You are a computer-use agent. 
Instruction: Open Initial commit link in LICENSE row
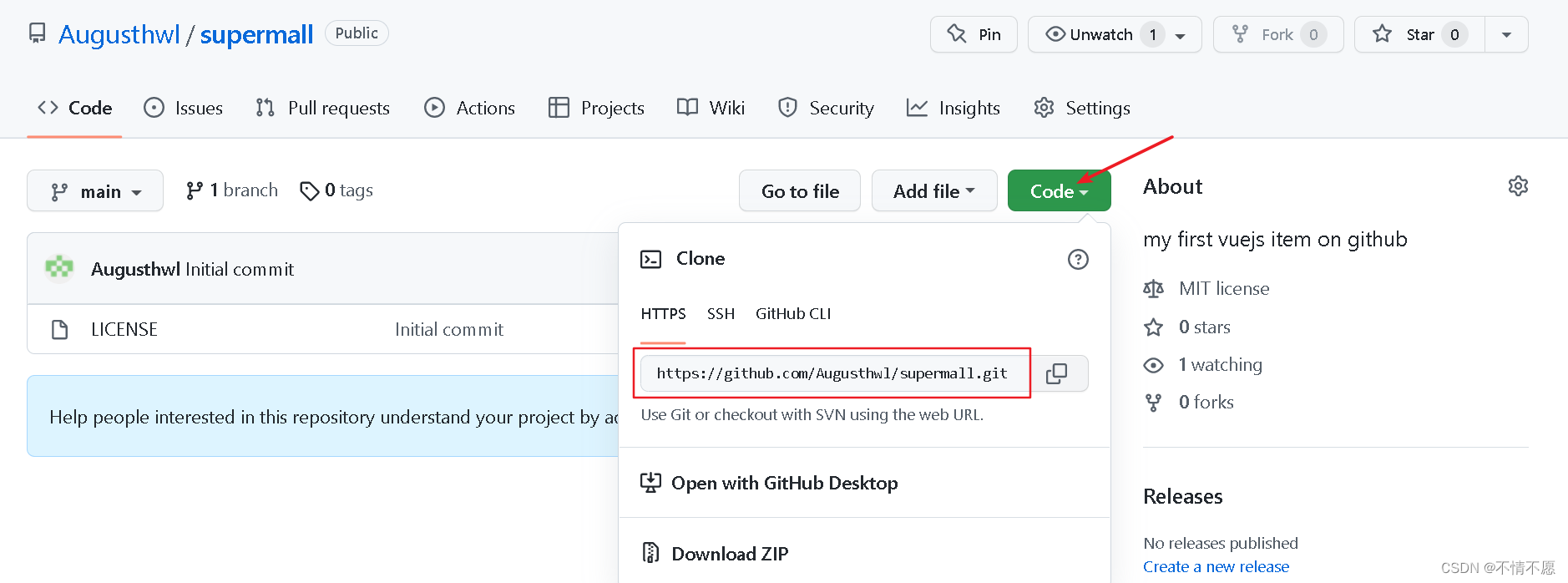(x=449, y=329)
